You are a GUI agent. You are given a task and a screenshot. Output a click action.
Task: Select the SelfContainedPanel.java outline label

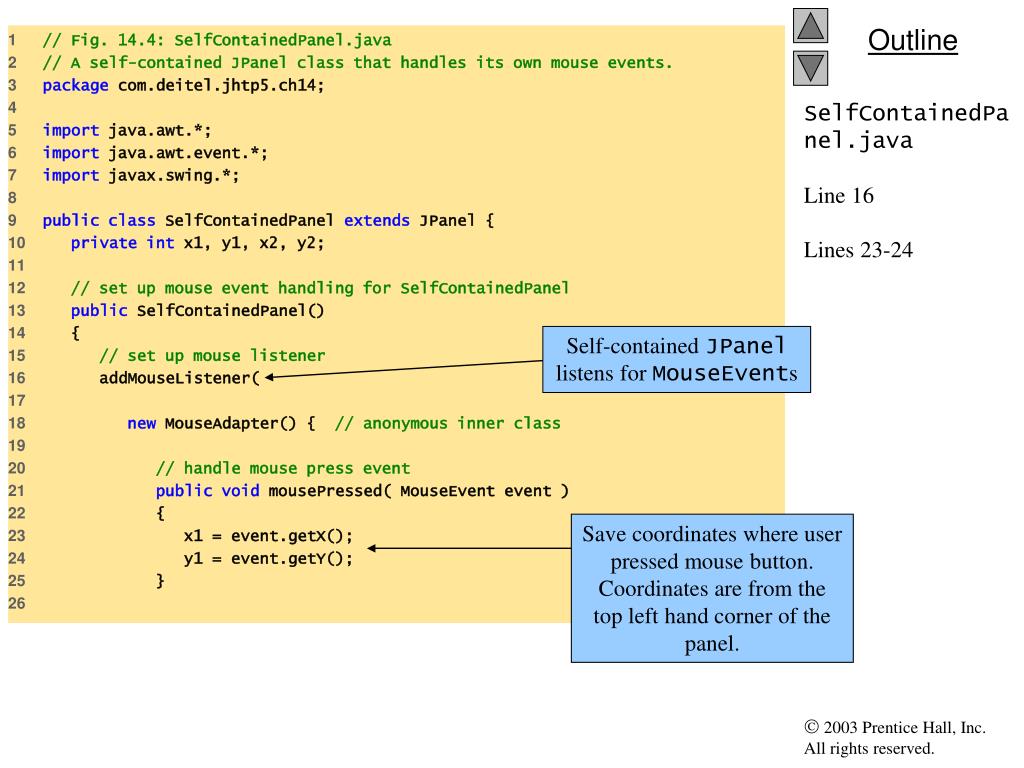(x=906, y=127)
